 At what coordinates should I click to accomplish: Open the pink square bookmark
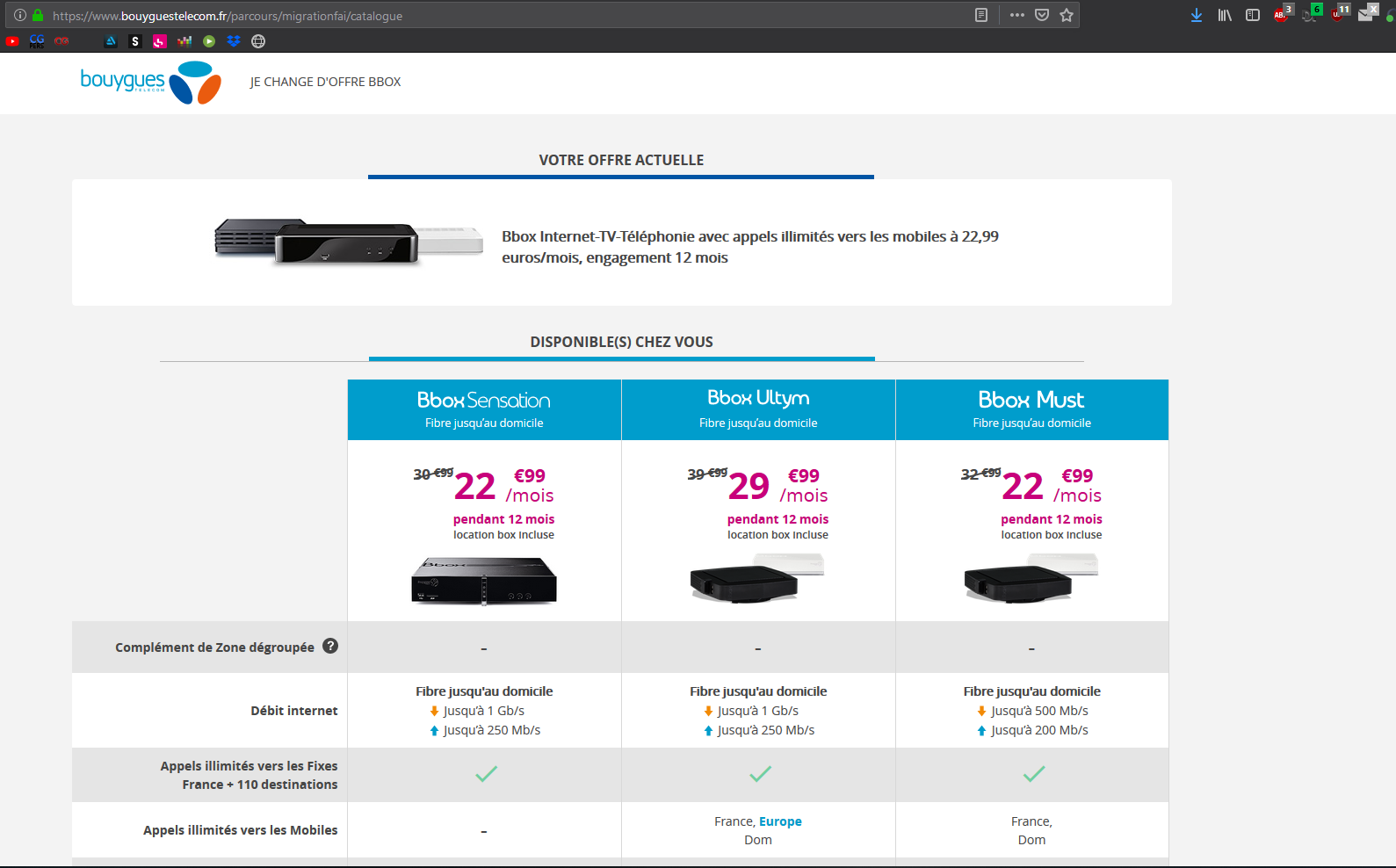159,41
